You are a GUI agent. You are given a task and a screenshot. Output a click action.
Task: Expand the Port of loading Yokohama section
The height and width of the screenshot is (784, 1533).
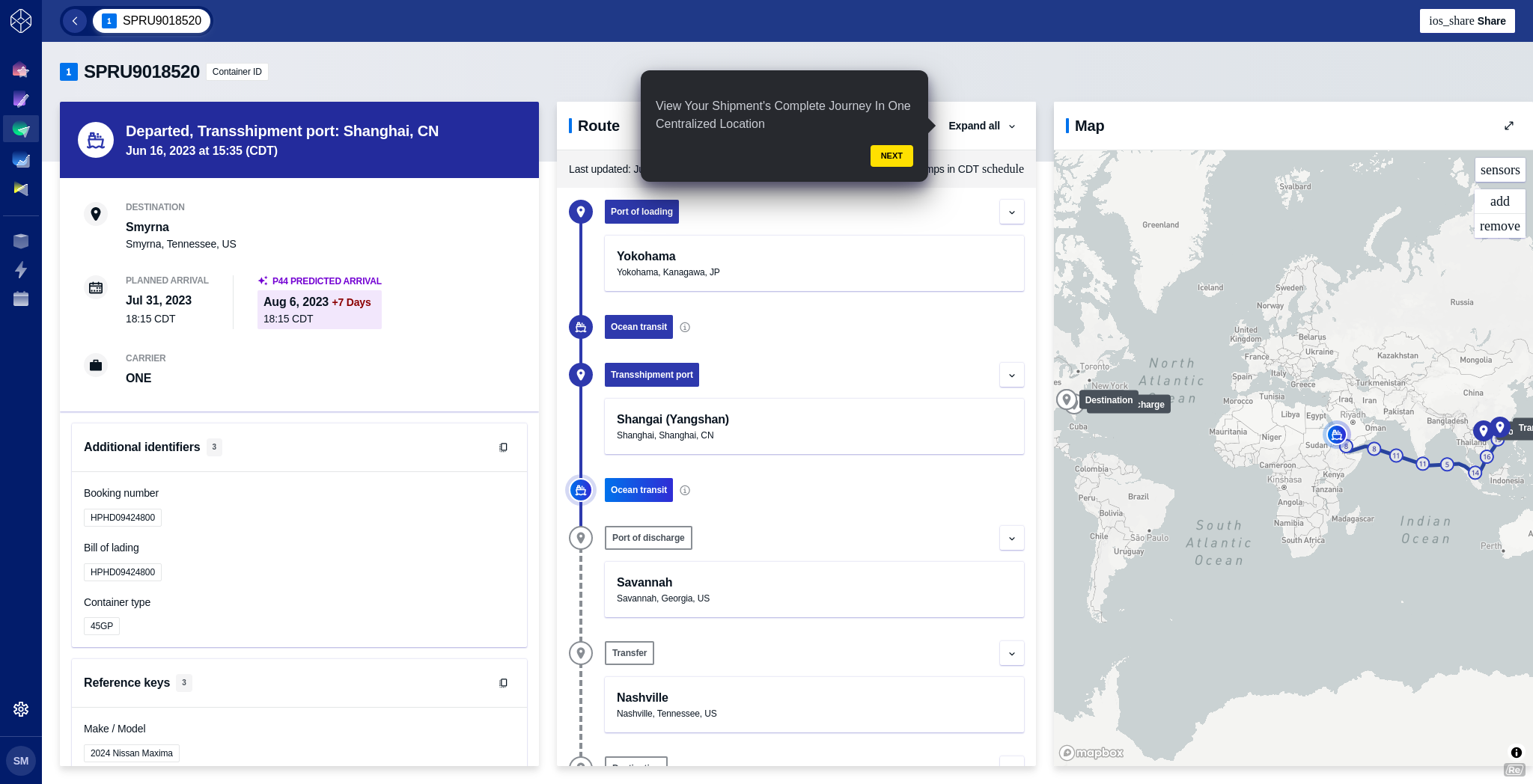pyautogui.click(x=1011, y=212)
